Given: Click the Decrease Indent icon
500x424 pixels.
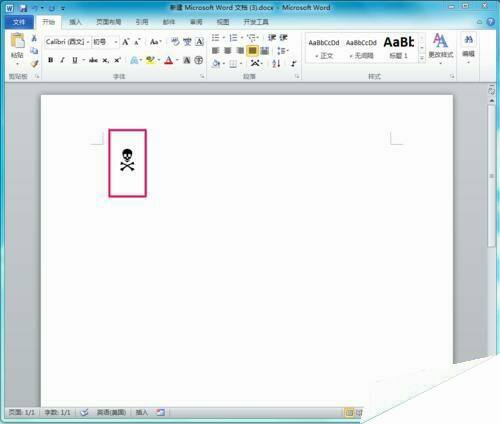Looking at the screenshot, I should click(272, 37).
